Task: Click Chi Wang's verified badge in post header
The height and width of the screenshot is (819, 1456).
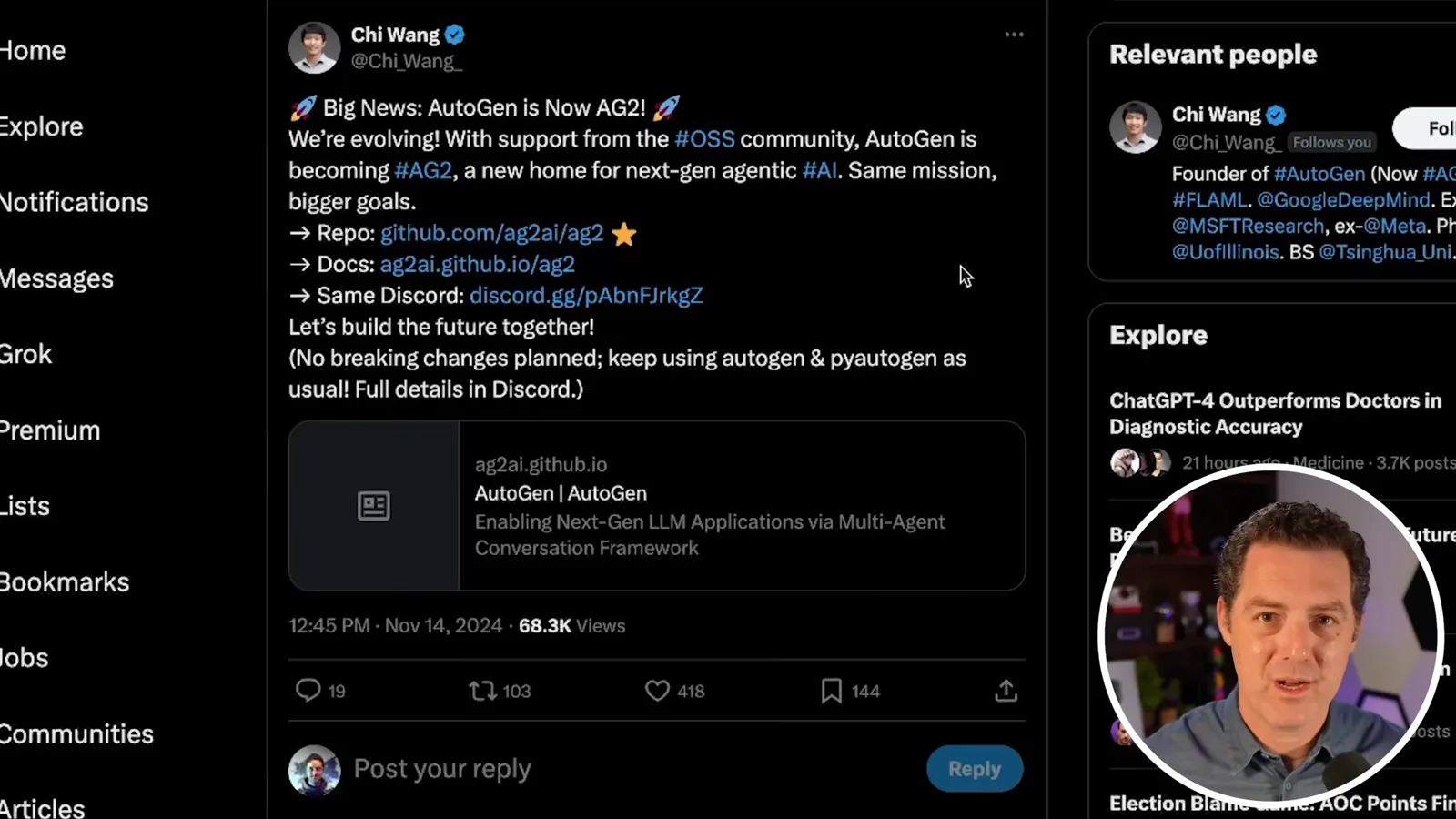Action: click(455, 35)
